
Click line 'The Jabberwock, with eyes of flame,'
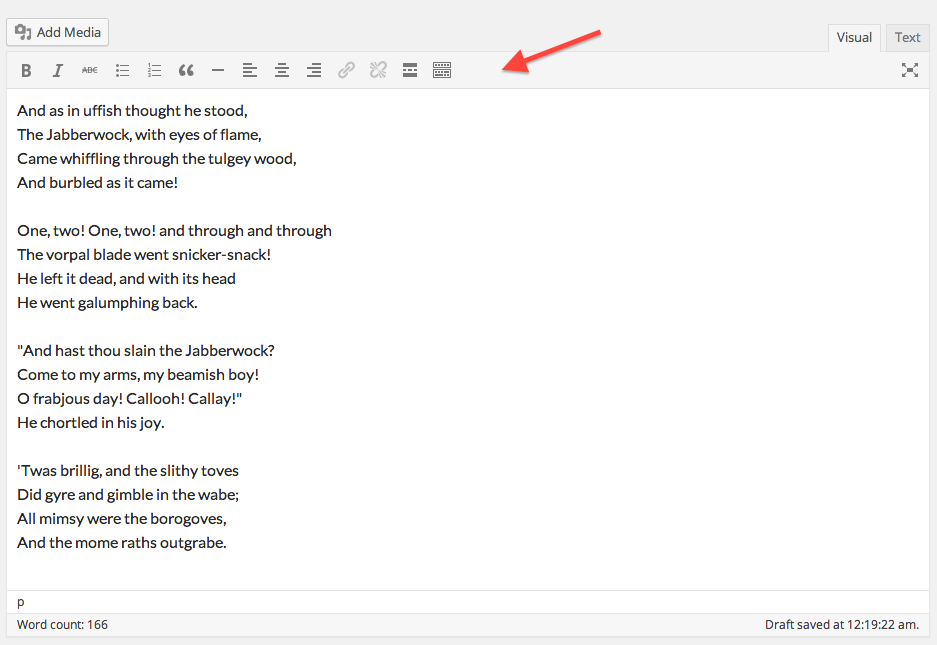pyautogui.click(x=139, y=135)
